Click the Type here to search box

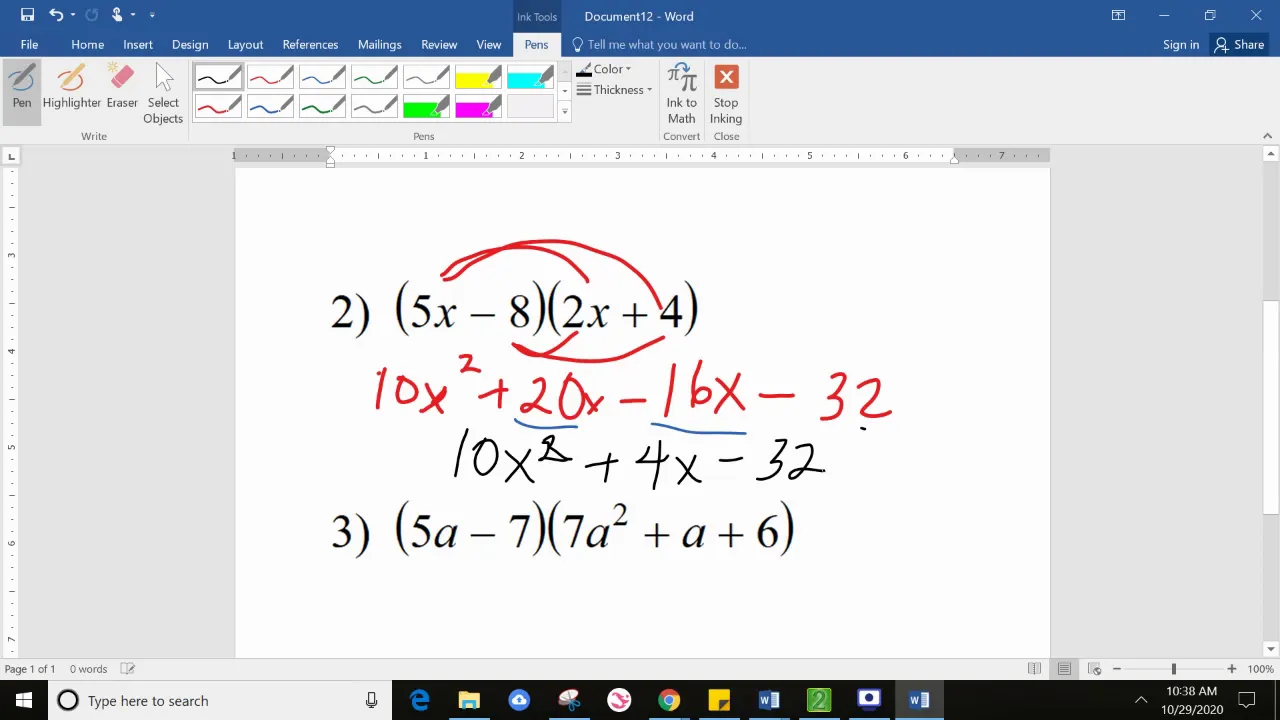pos(220,700)
